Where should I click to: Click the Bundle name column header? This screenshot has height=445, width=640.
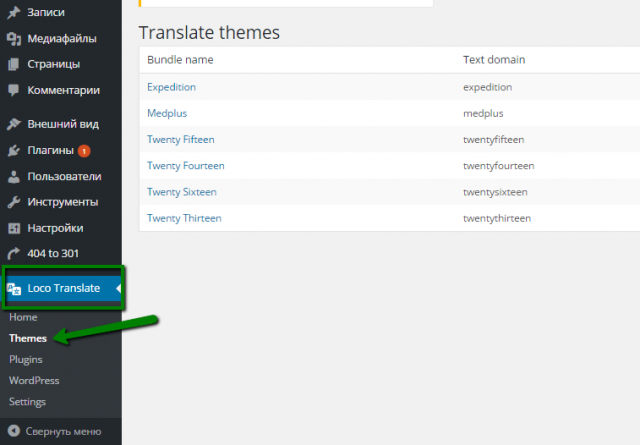coord(180,60)
